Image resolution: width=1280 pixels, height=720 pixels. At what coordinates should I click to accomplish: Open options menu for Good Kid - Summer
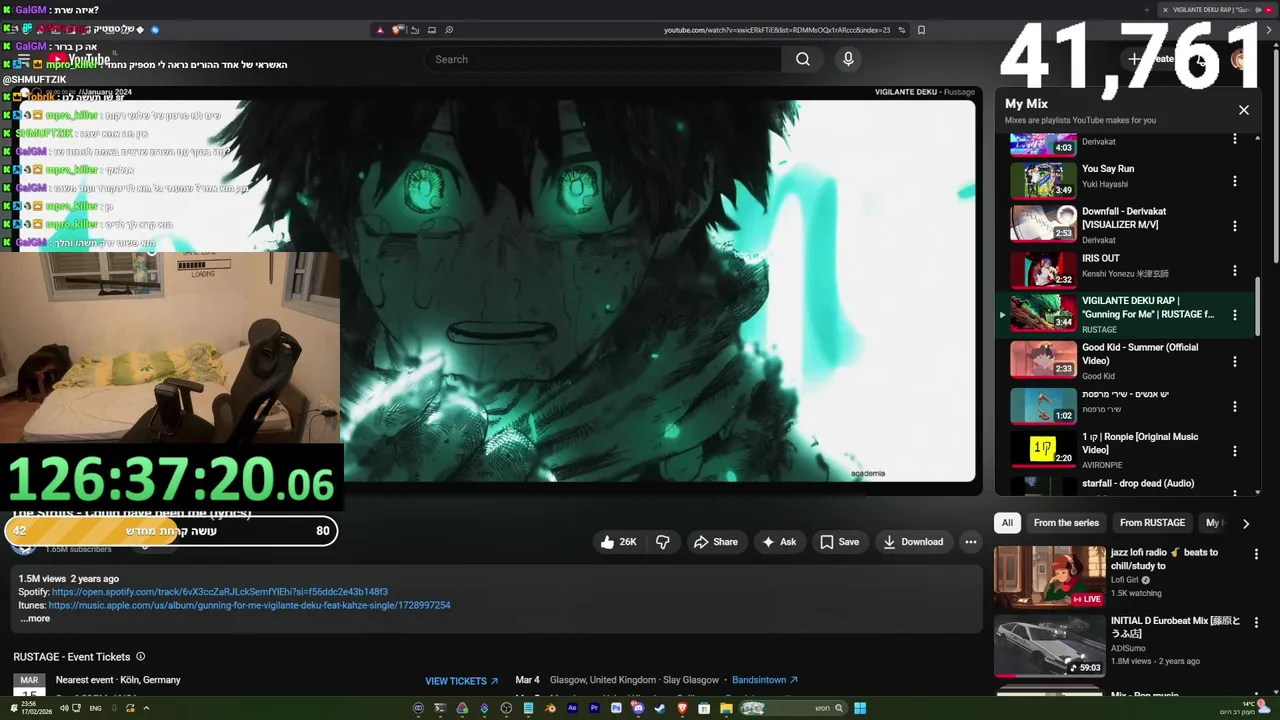click(x=1235, y=361)
